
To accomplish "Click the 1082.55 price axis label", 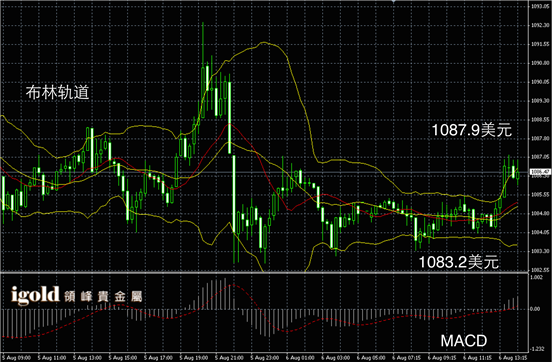I will [540, 270].
